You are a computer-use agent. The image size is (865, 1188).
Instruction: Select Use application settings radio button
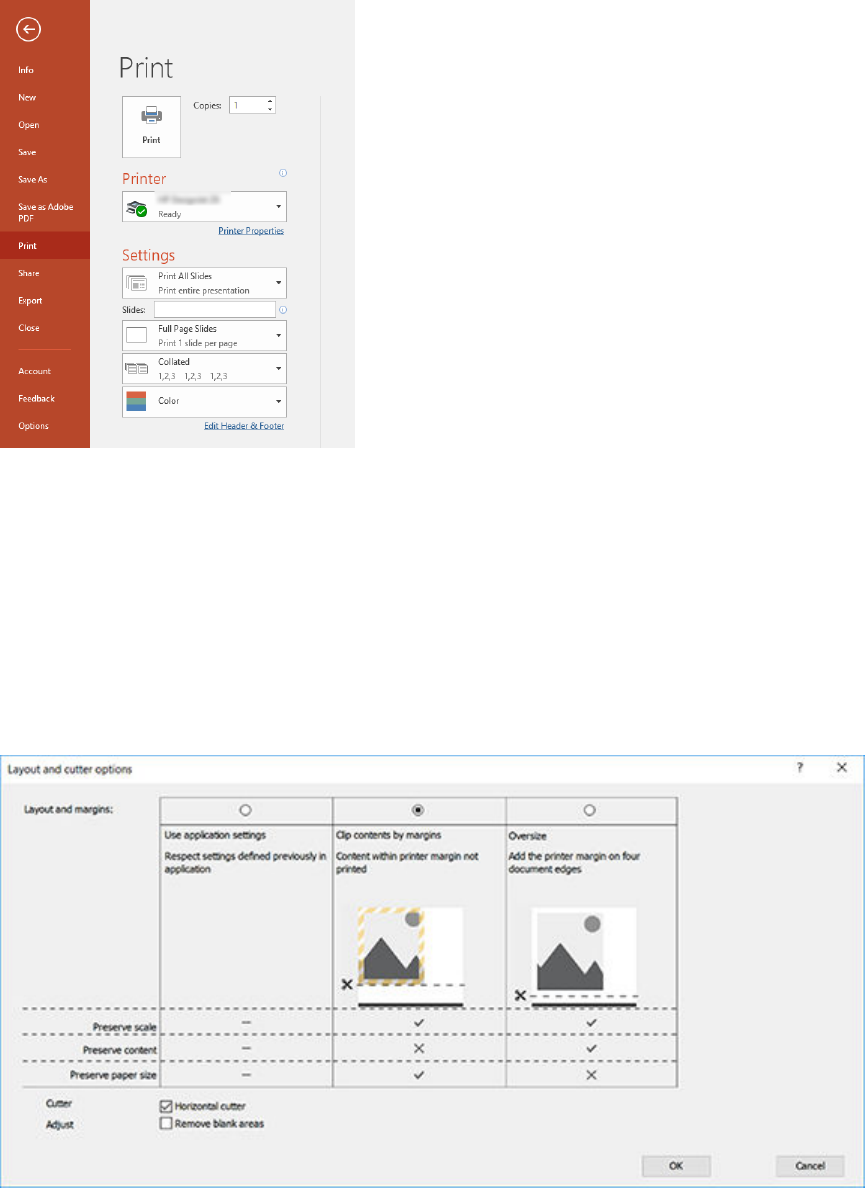pos(245,810)
